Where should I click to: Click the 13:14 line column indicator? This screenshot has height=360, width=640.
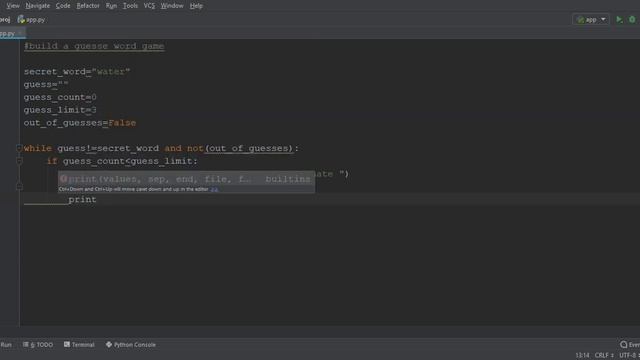pos(582,356)
